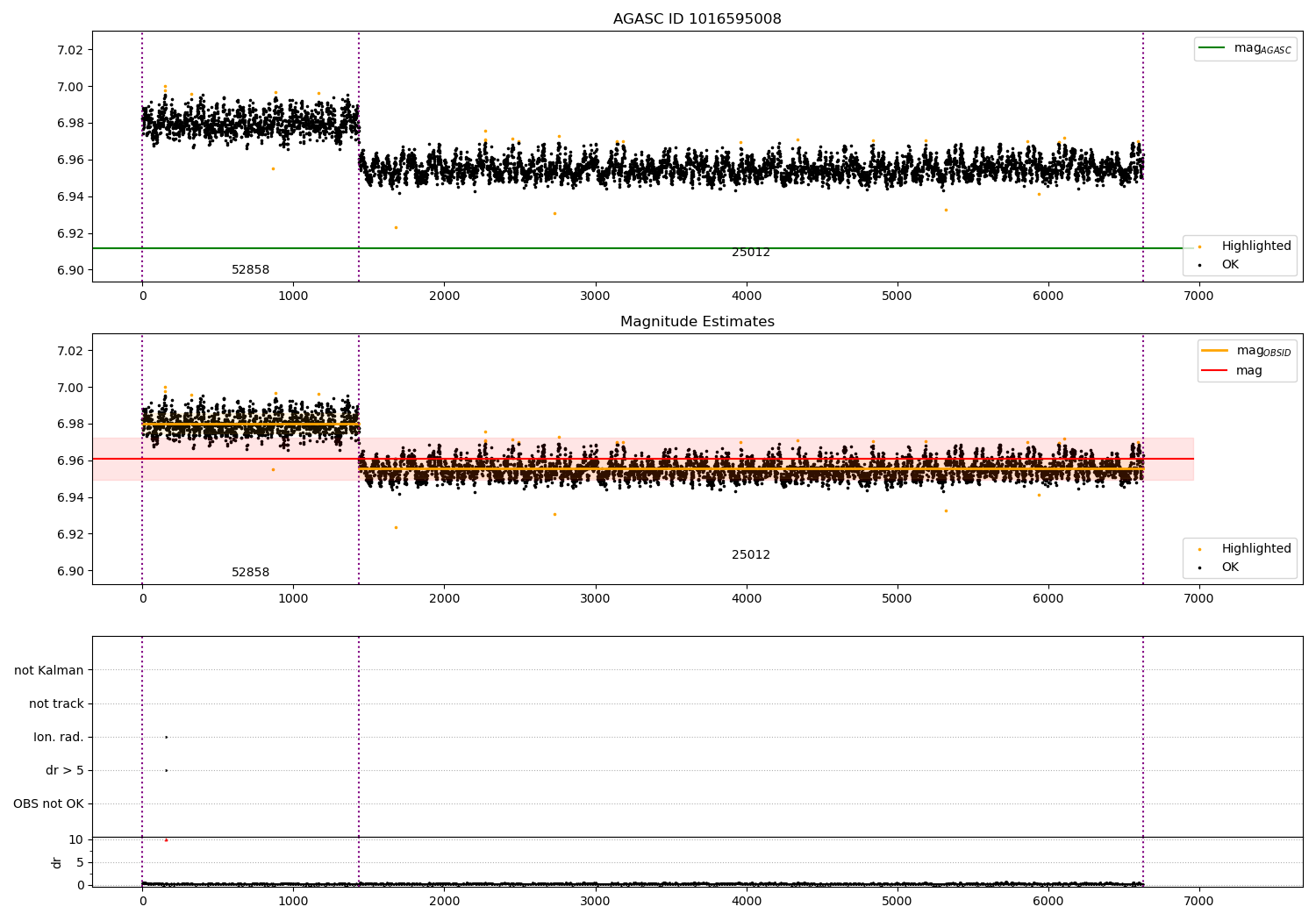Click the '7.02' y-tick of the top plot
The image size is (1316, 921).
(x=69, y=50)
